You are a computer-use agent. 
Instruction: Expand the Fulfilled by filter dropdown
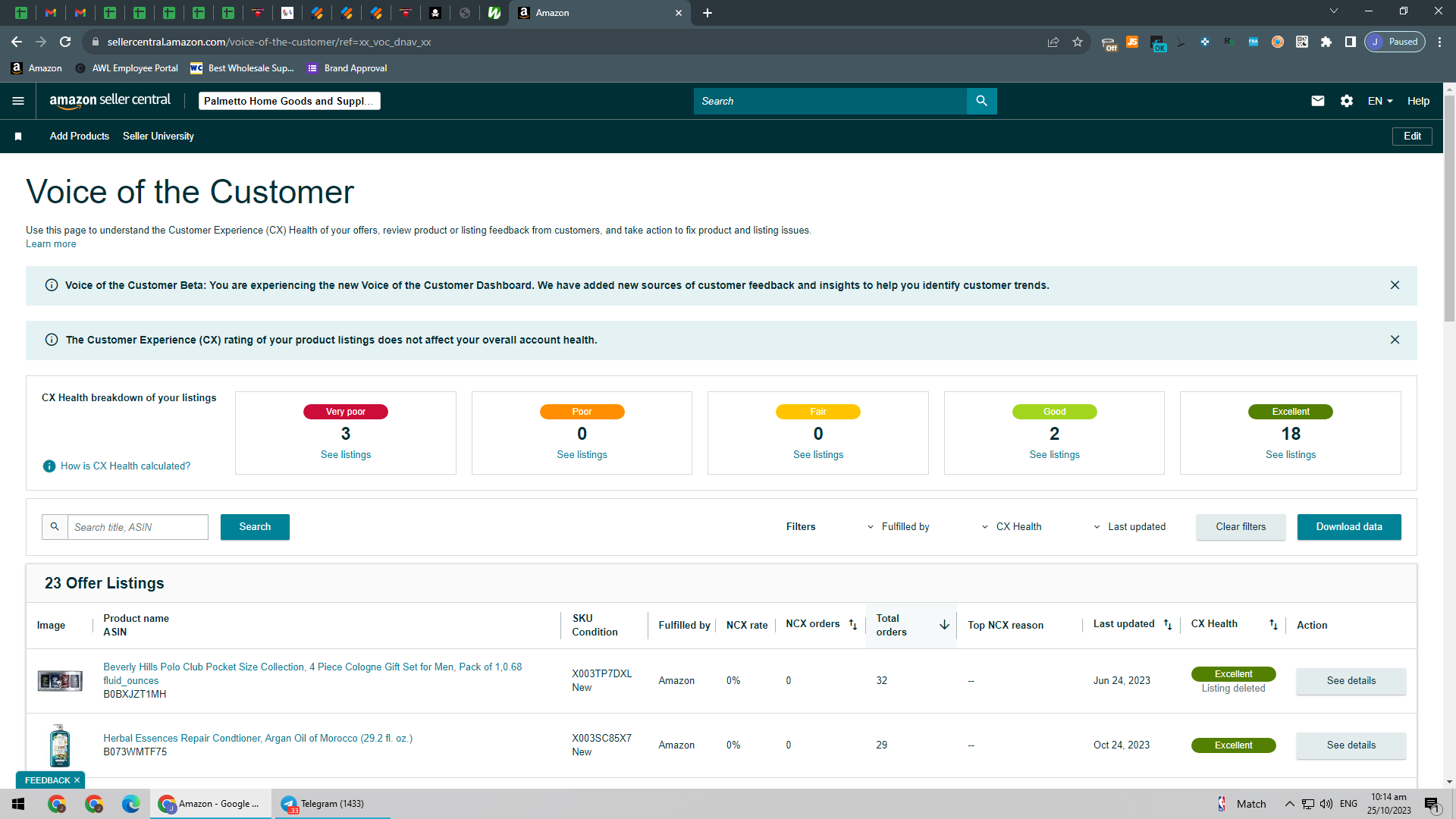(899, 527)
